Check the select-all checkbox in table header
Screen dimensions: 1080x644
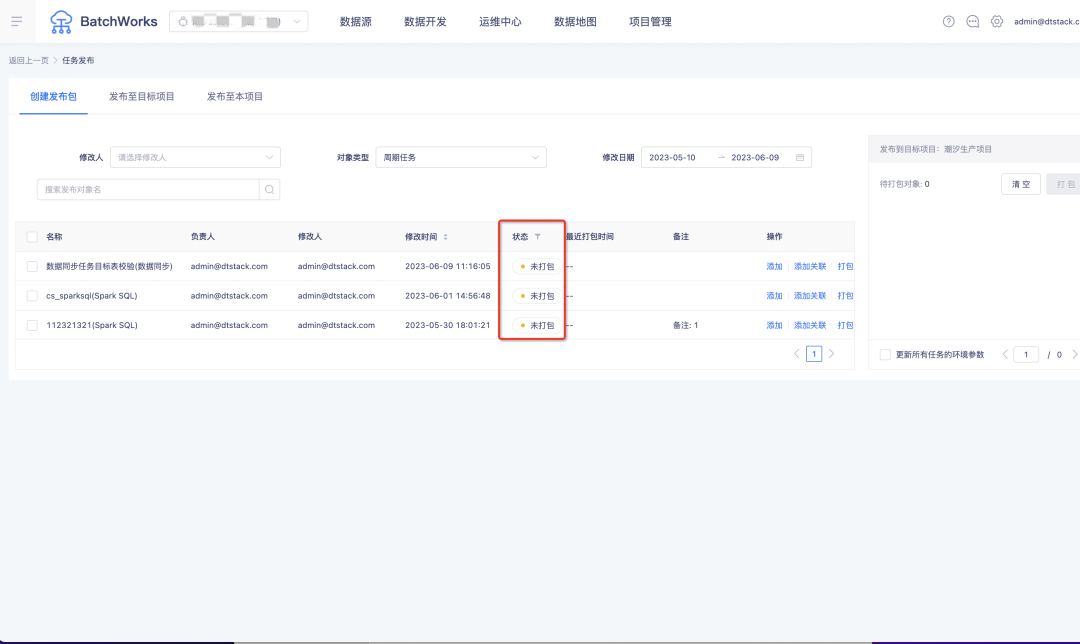click(32, 237)
